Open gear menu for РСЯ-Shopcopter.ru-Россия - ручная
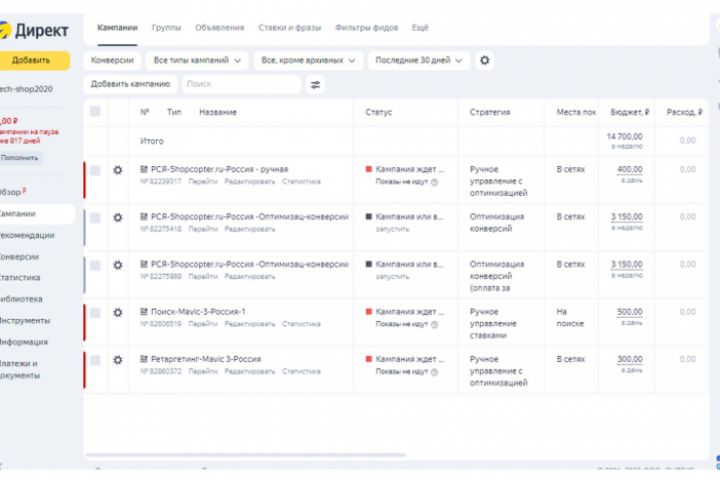 (x=118, y=170)
